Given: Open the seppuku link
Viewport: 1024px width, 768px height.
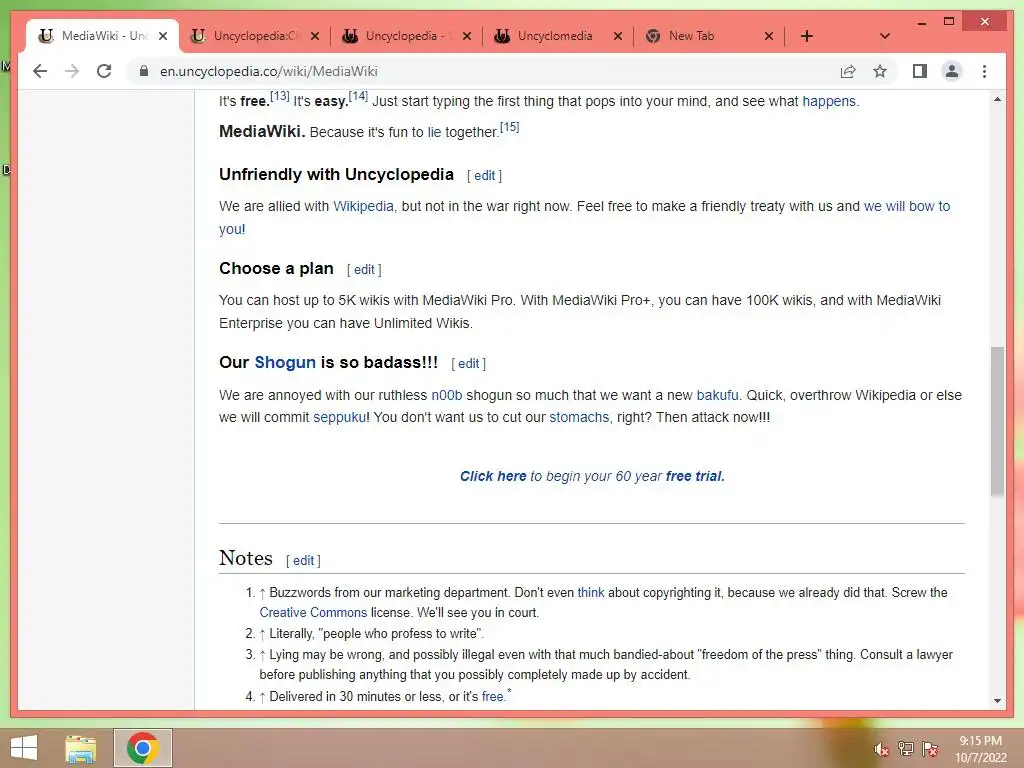Looking at the screenshot, I should [340, 417].
